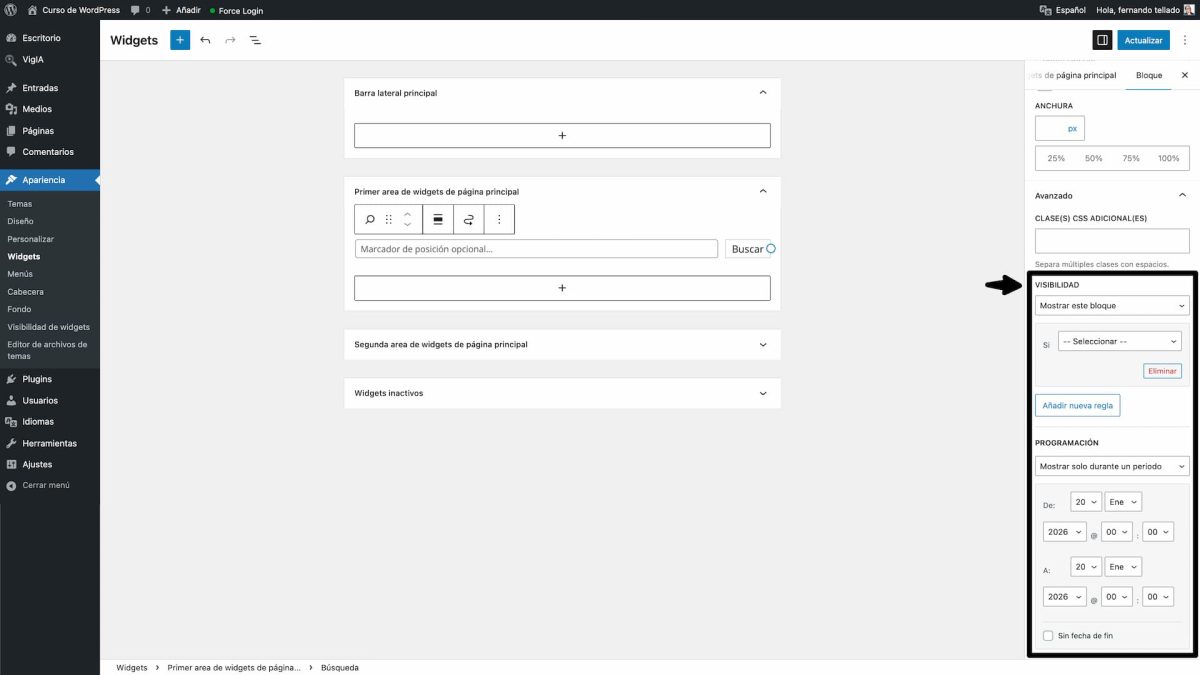
Task: Open the search block options three-dot menu
Action: click(x=499, y=218)
